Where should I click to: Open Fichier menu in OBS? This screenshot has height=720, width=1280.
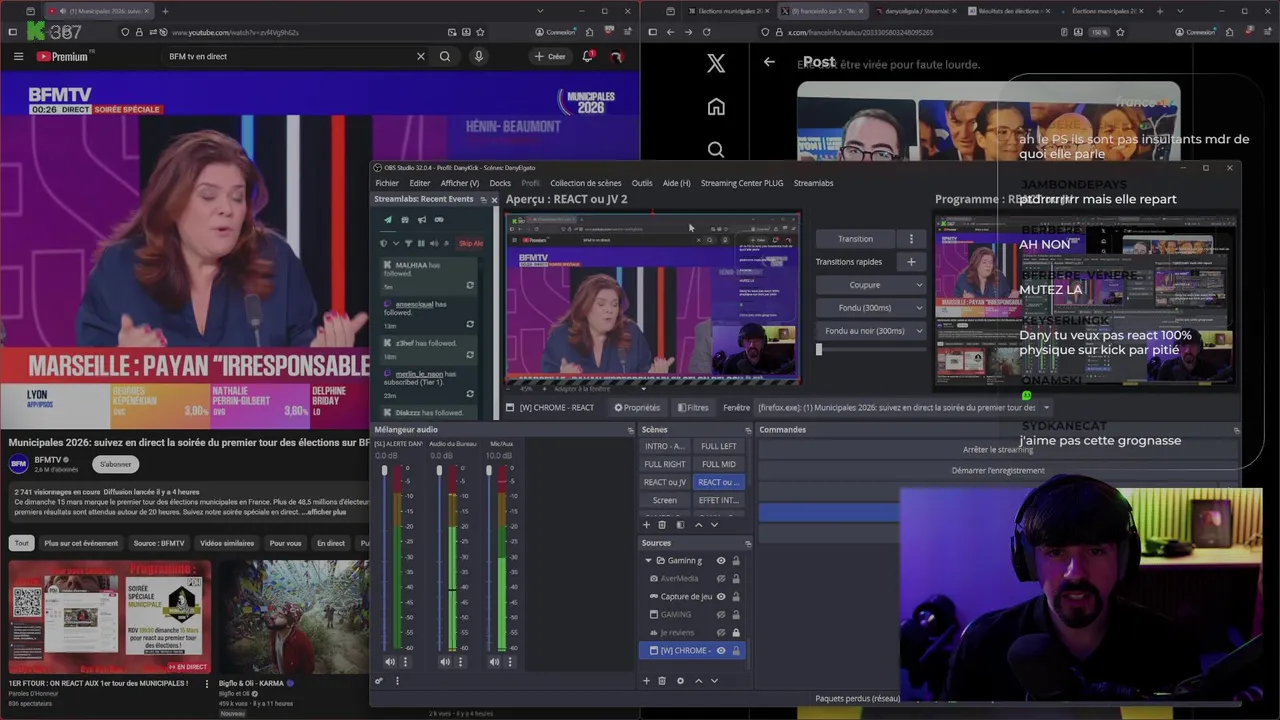(x=387, y=183)
